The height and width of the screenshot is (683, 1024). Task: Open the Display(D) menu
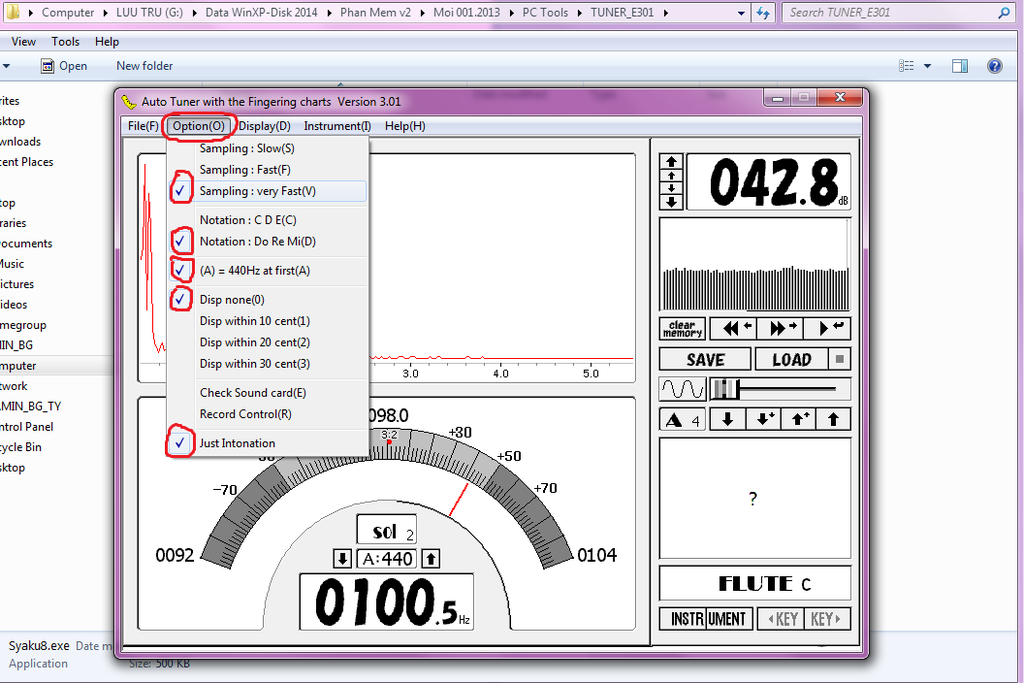click(265, 126)
